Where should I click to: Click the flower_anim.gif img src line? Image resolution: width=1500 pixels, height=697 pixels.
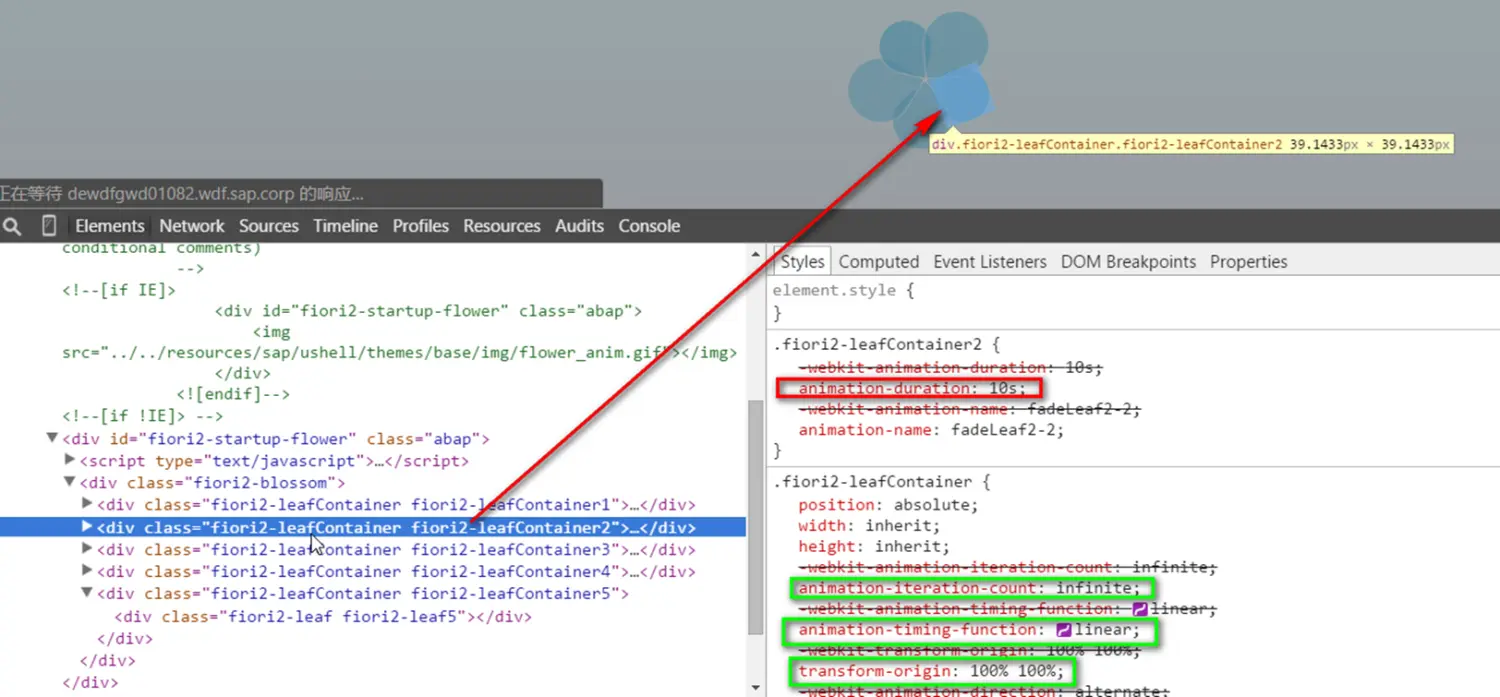point(399,353)
